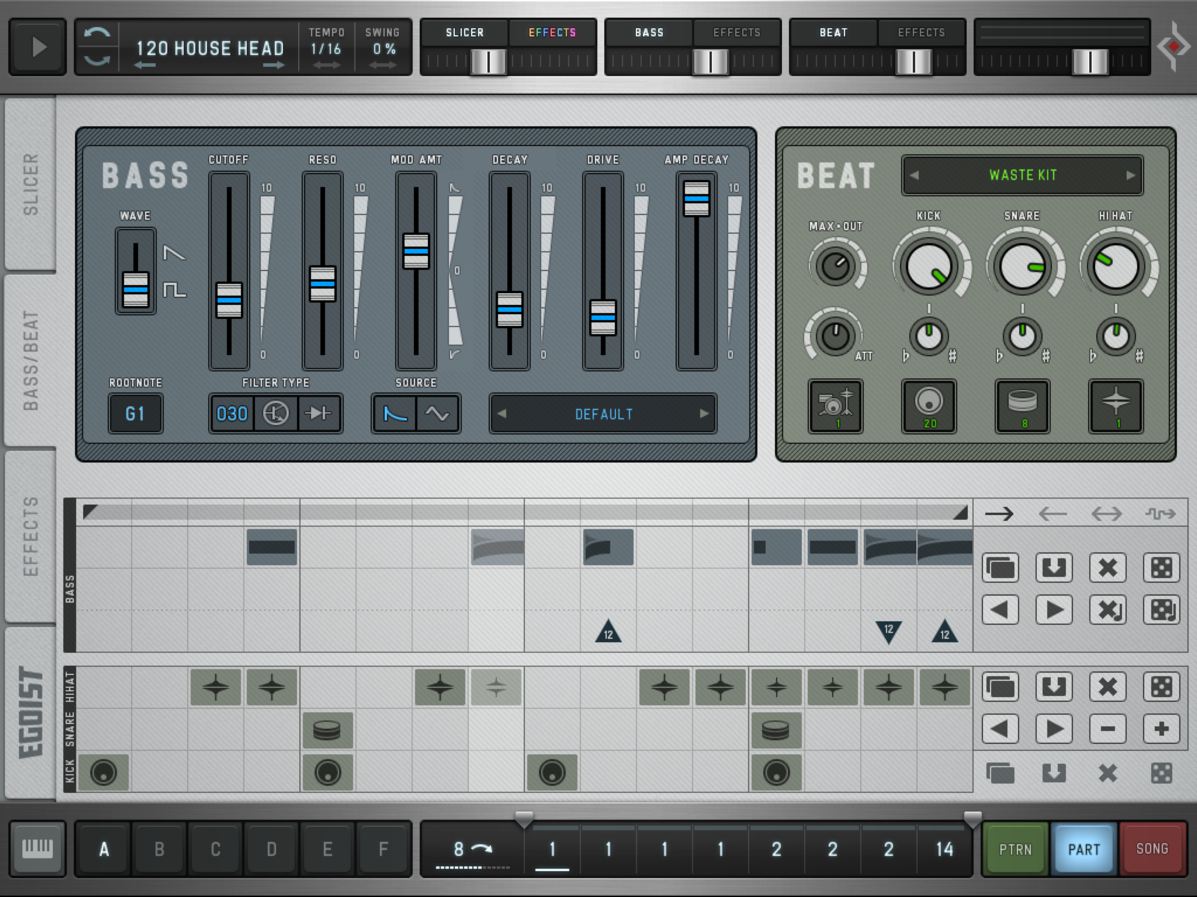The height and width of the screenshot is (897, 1197).
Task: Clear bass pattern with X icon
Action: [1107, 568]
